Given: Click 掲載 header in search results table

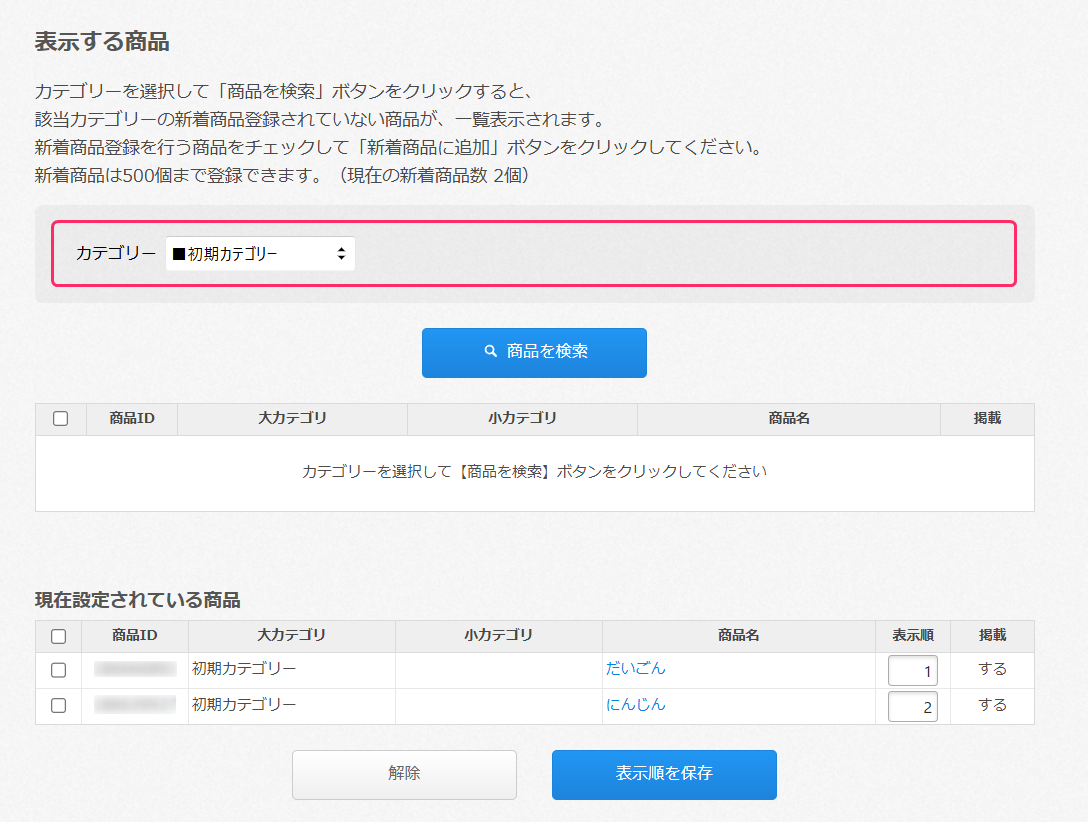Looking at the screenshot, I should [x=986, y=419].
